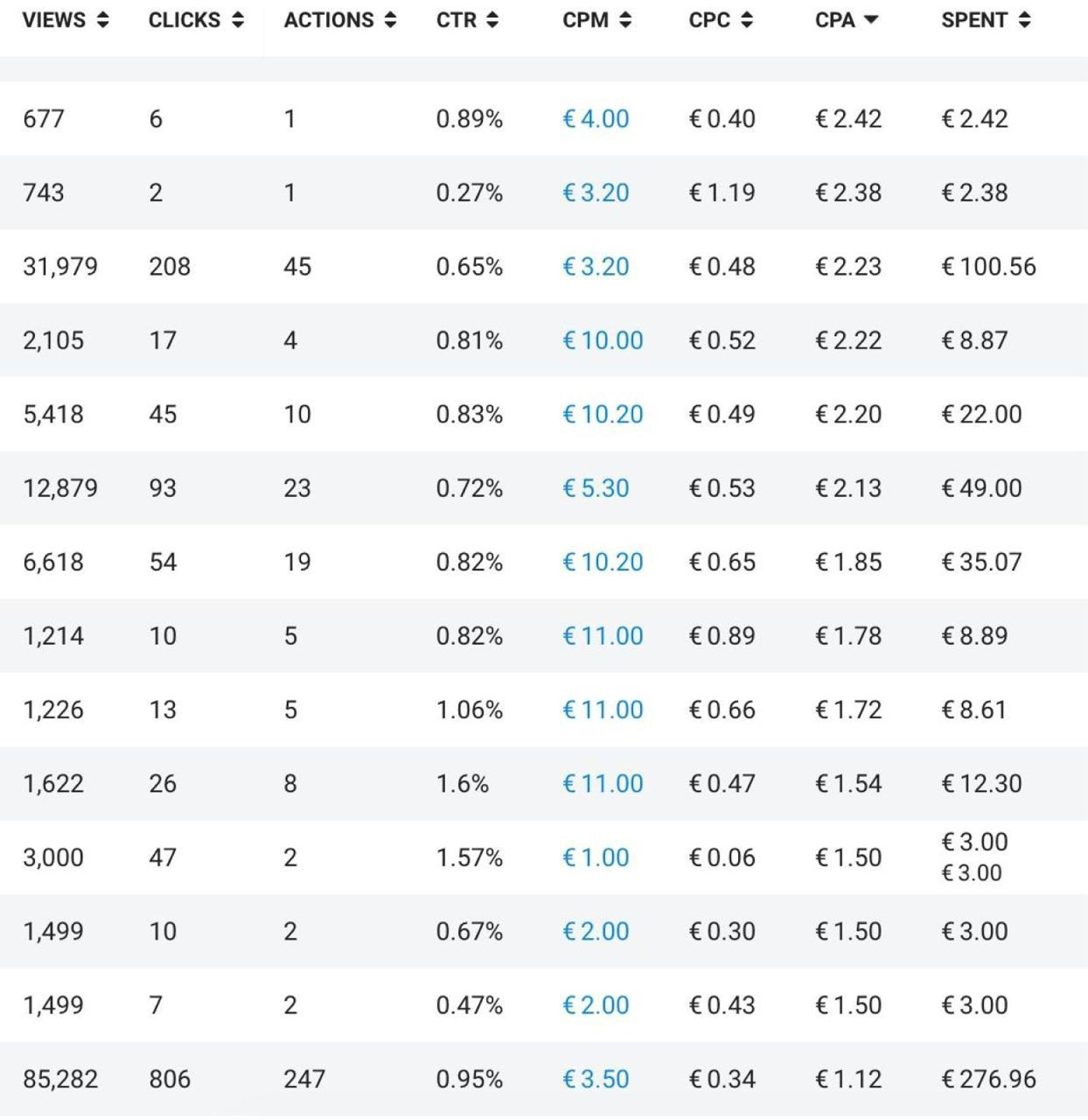This screenshot has width=1088, height=1120.
Task: Sort by CLICKS using its arrow icon
Action: 238,20
